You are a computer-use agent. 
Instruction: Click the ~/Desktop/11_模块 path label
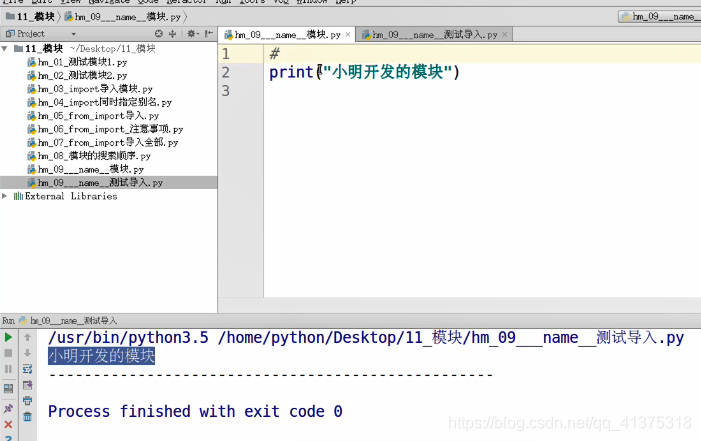click(113, 48)
